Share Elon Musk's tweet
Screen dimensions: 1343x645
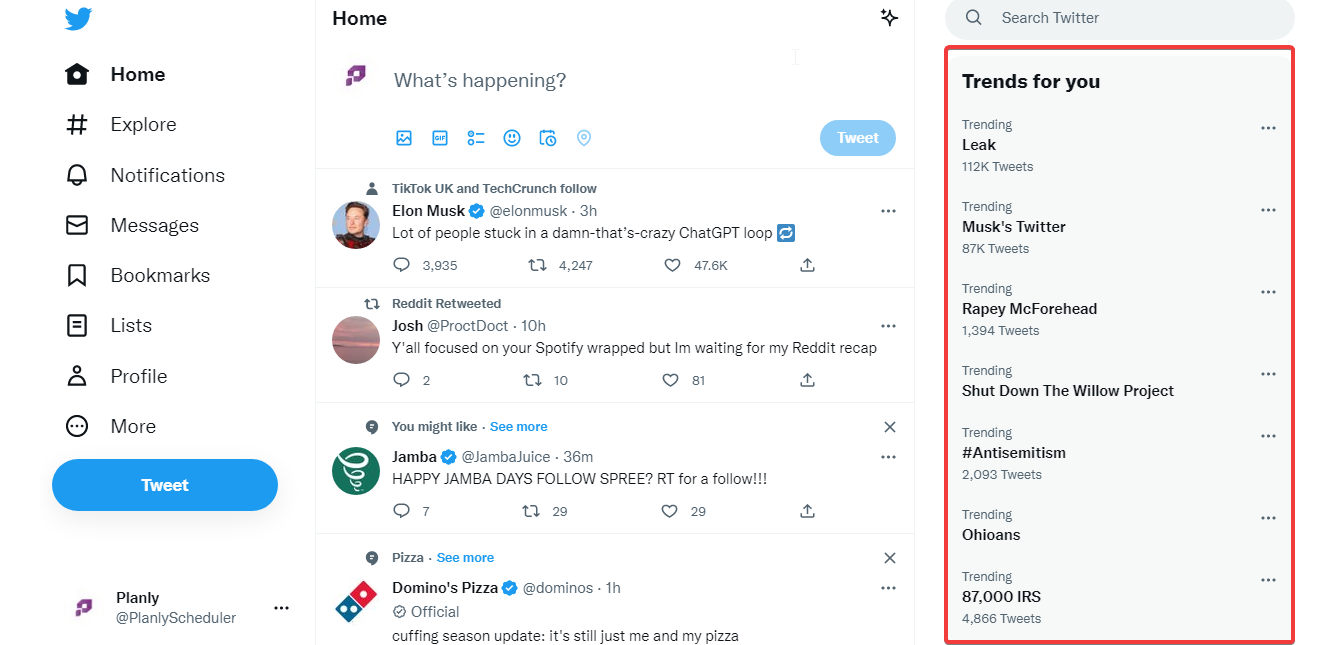coord(807,265)
